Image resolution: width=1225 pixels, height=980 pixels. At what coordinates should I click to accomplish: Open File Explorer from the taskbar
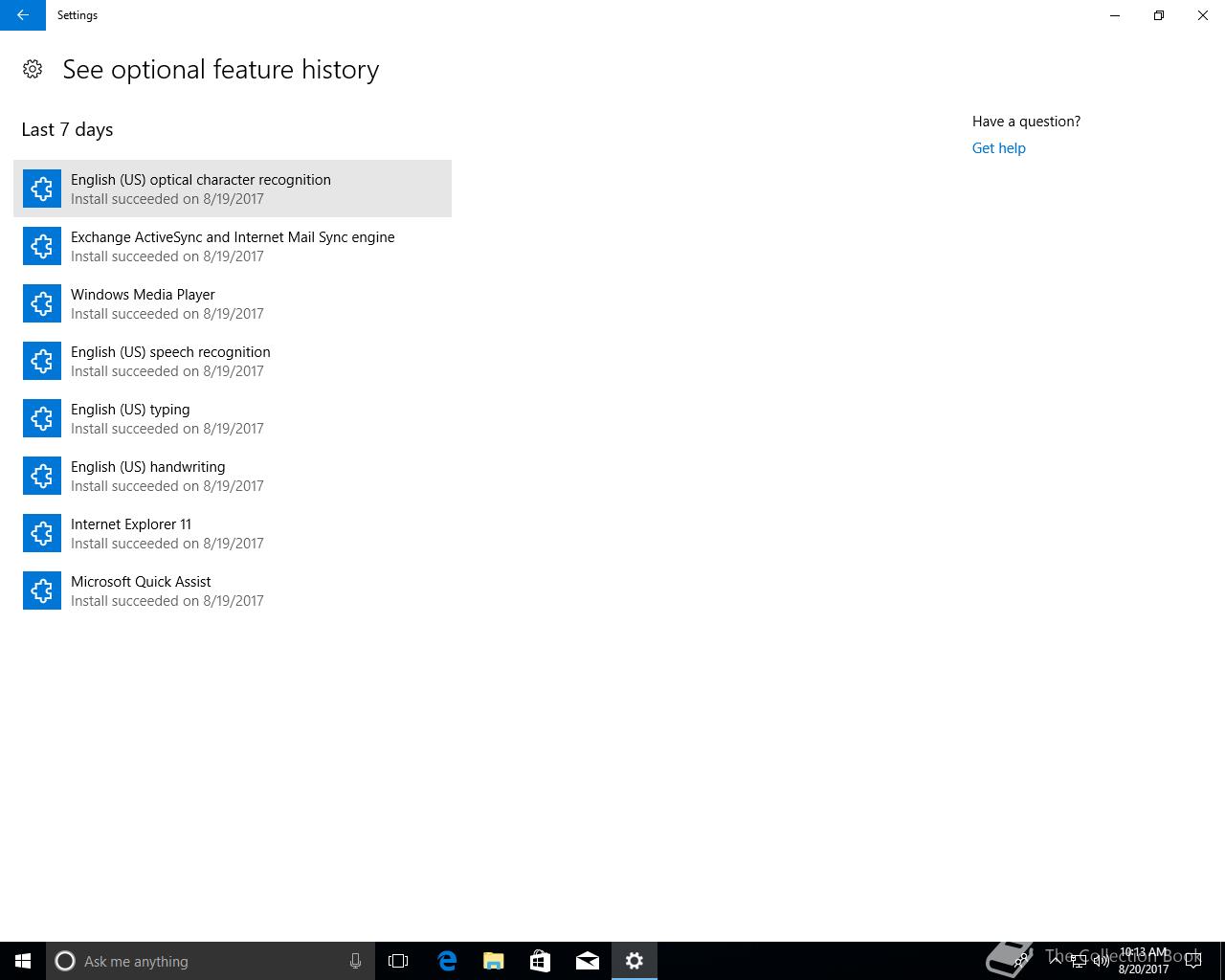click(494, 961)
